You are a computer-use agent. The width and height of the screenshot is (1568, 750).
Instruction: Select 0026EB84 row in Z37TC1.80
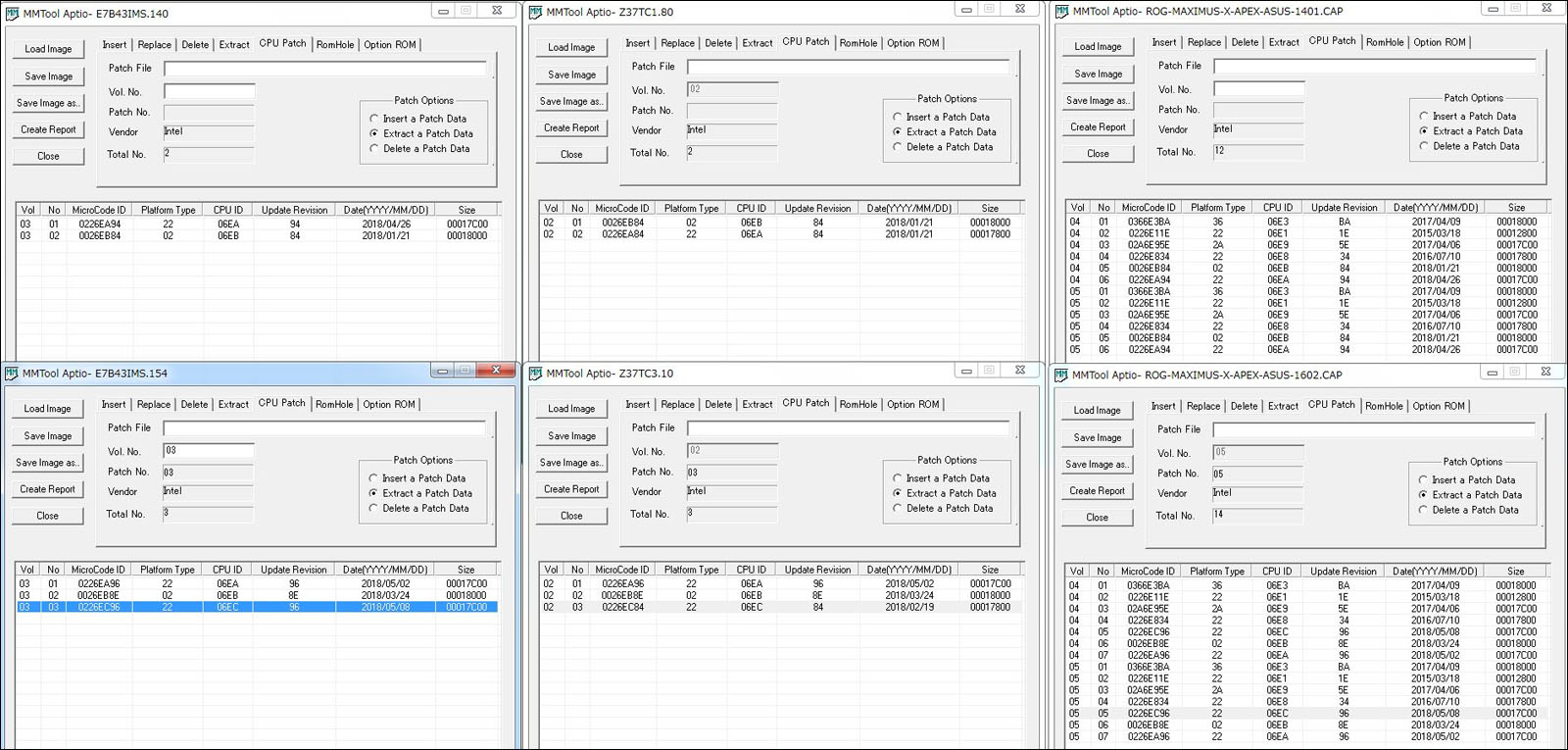780,223
